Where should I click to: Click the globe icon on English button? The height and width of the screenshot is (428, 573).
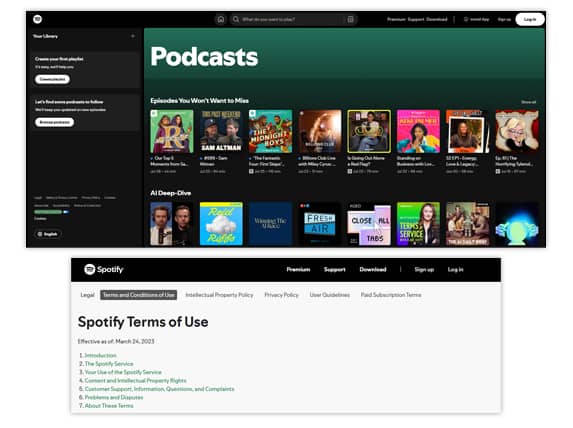[40, 234]
